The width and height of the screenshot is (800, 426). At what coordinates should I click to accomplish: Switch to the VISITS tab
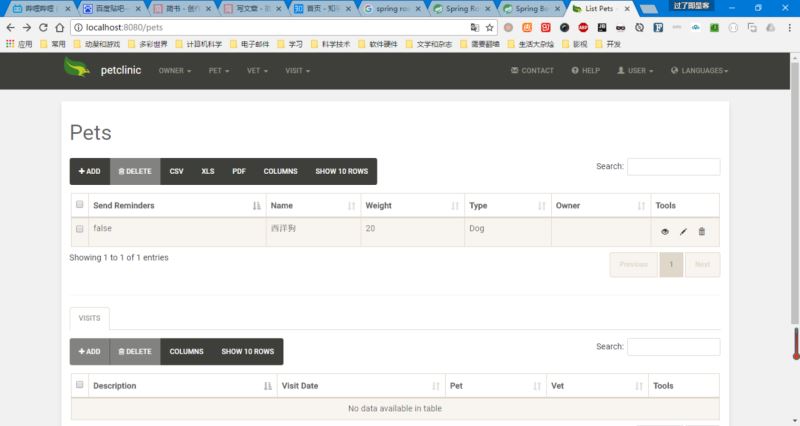click(89, 318)
